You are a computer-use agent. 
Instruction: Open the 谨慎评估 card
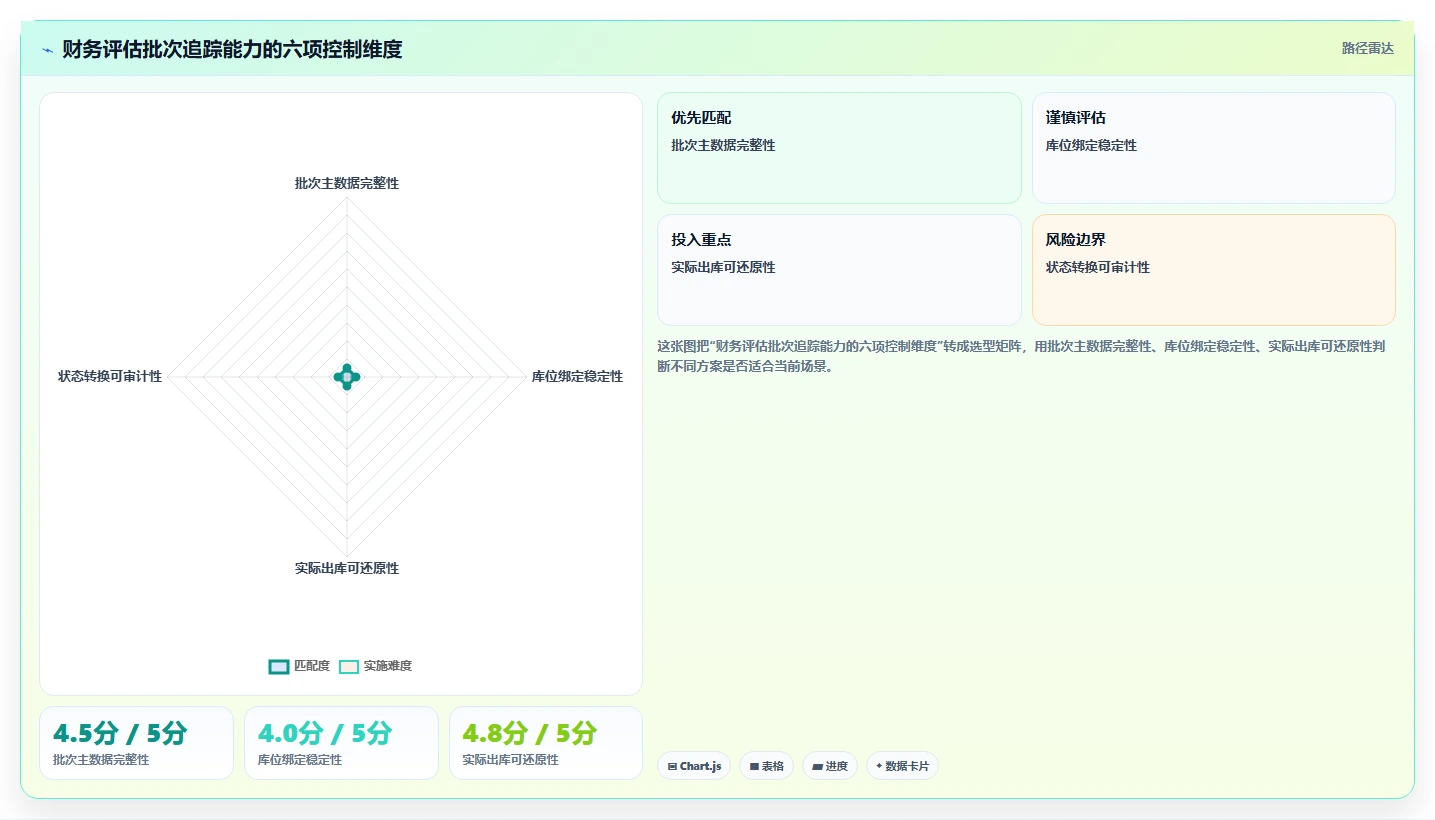(1213, 148)
